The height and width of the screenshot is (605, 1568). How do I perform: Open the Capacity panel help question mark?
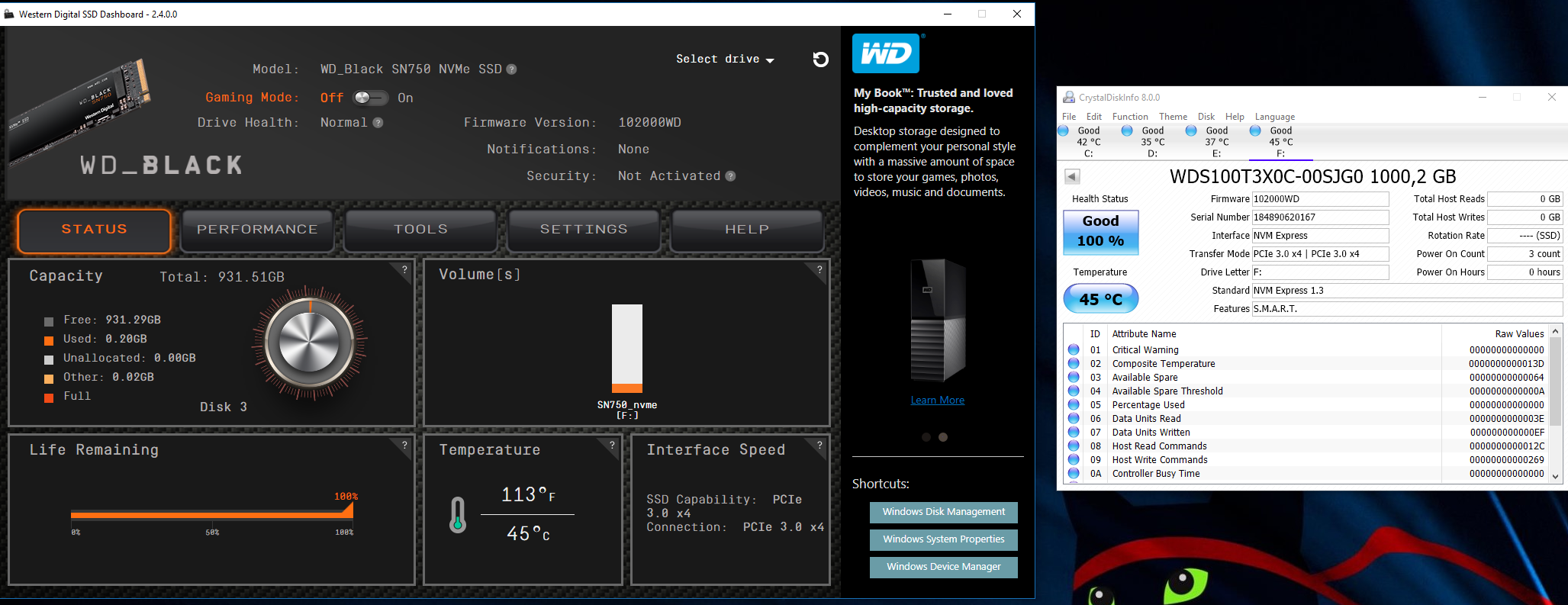point(404,269)
